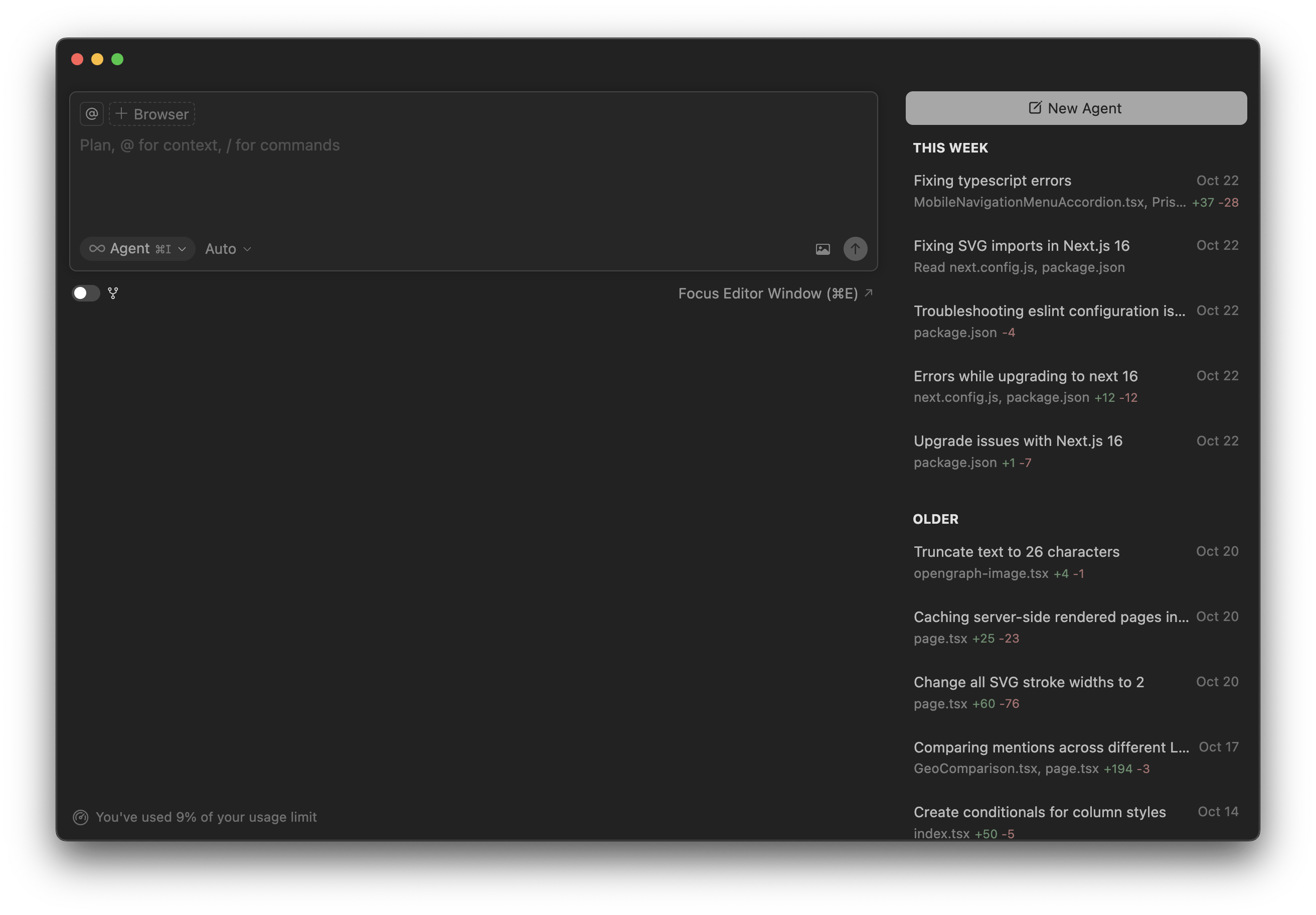The height and width of the screenshot is (915, 1316).
Task: Click the git branch worktree icon
Action: pyautogui.click(x=113, y=293)
